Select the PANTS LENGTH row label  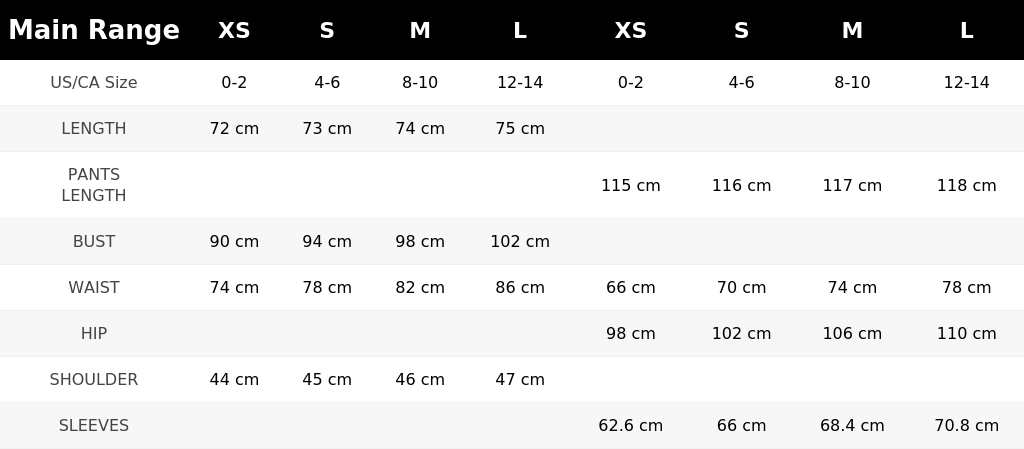coord(94,185)
